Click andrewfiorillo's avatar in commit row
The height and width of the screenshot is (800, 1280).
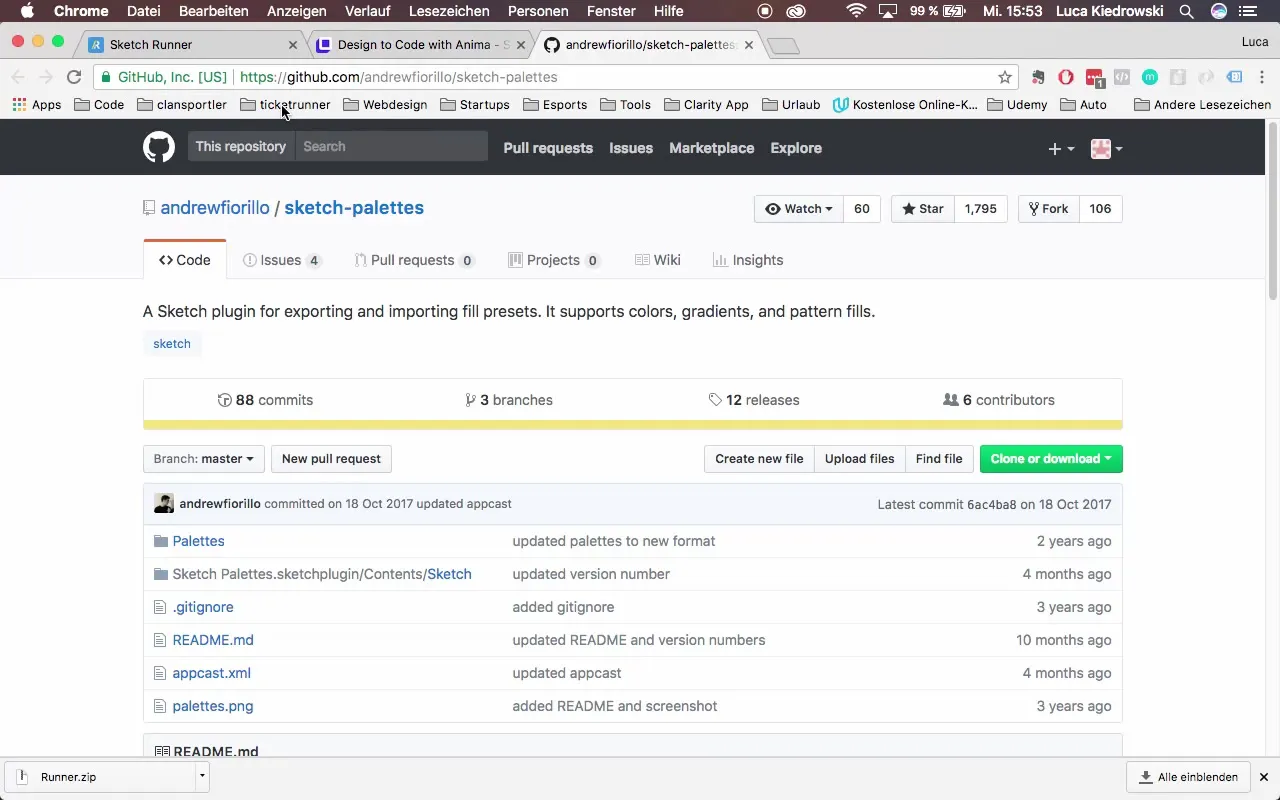(x=164, y=504)
